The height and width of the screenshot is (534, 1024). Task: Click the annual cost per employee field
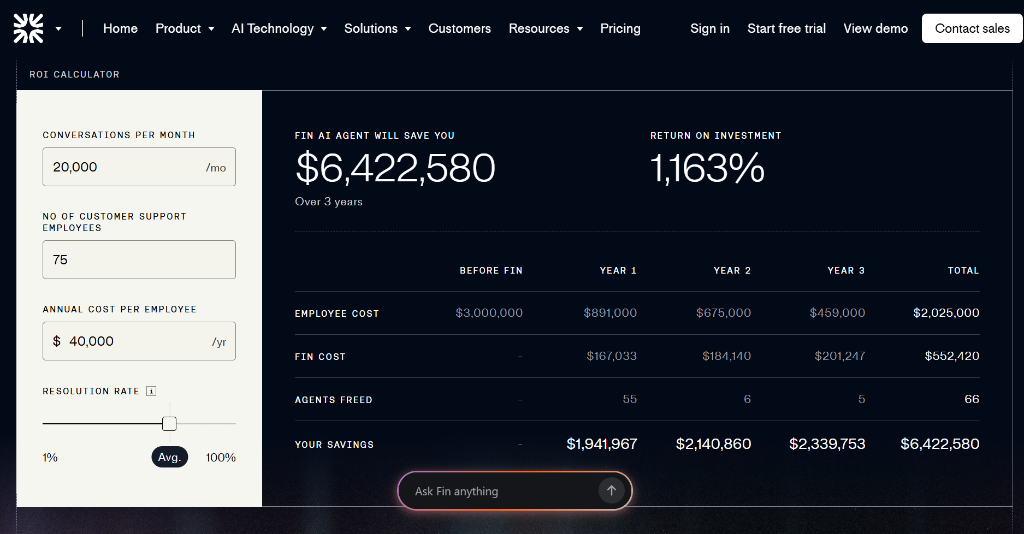point(139,341)
